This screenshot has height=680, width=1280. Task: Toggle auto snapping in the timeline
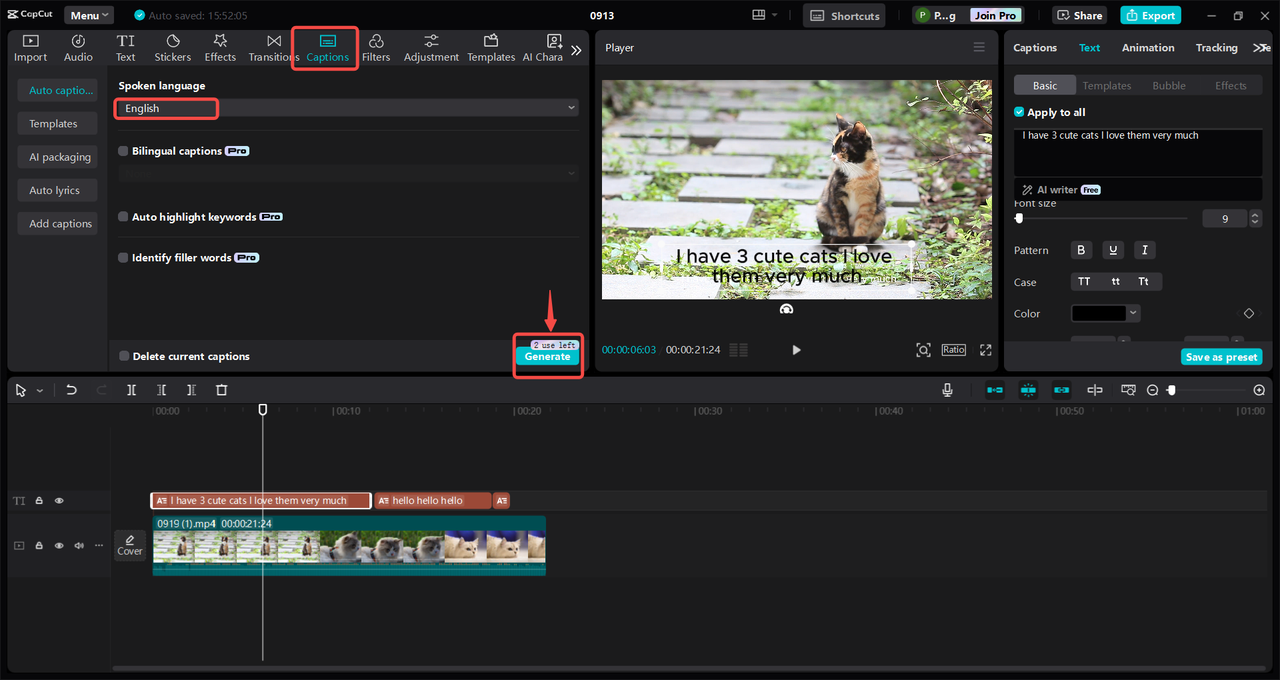point(1028,390)
